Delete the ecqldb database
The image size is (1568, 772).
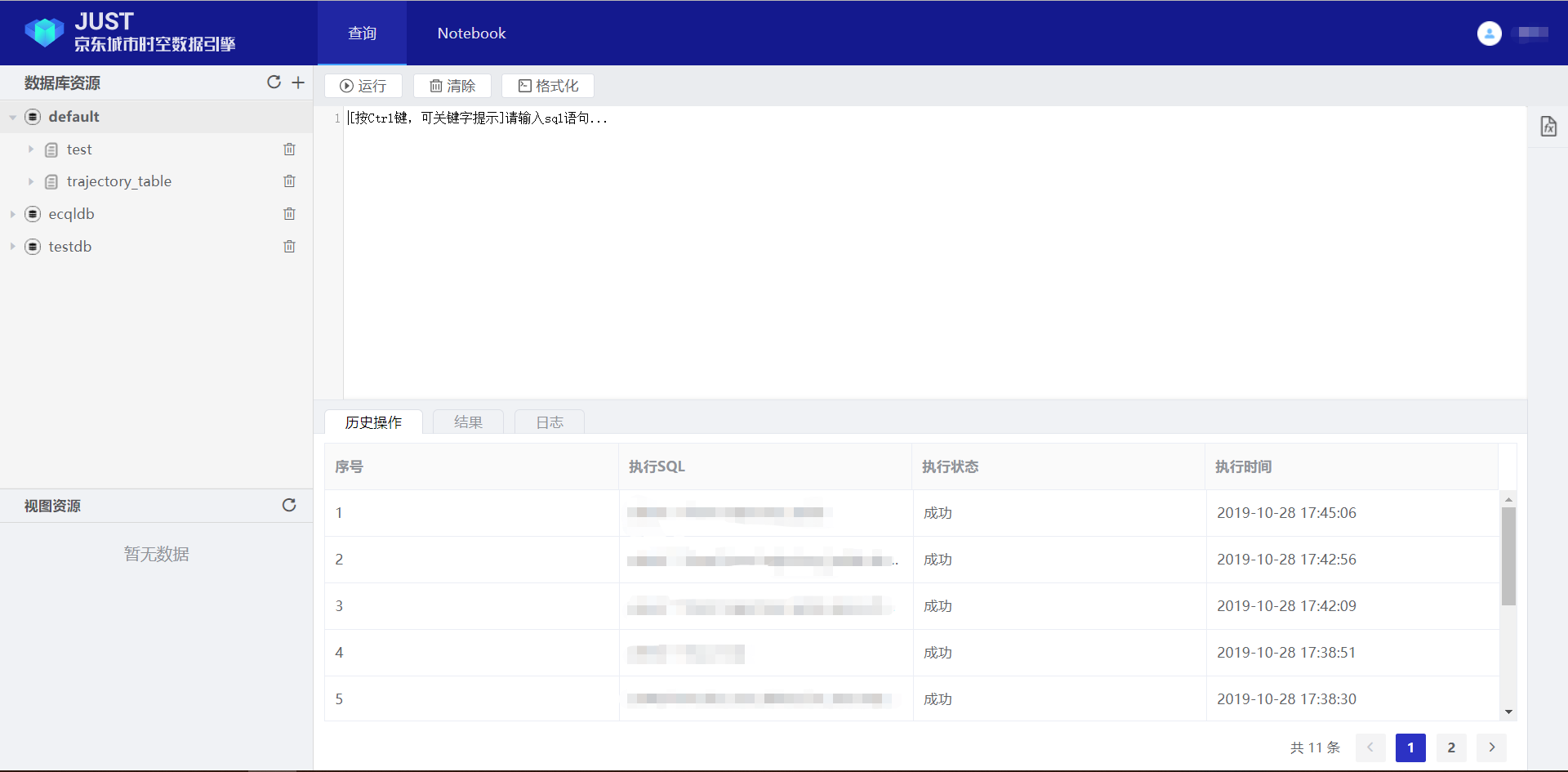(289, 214)
